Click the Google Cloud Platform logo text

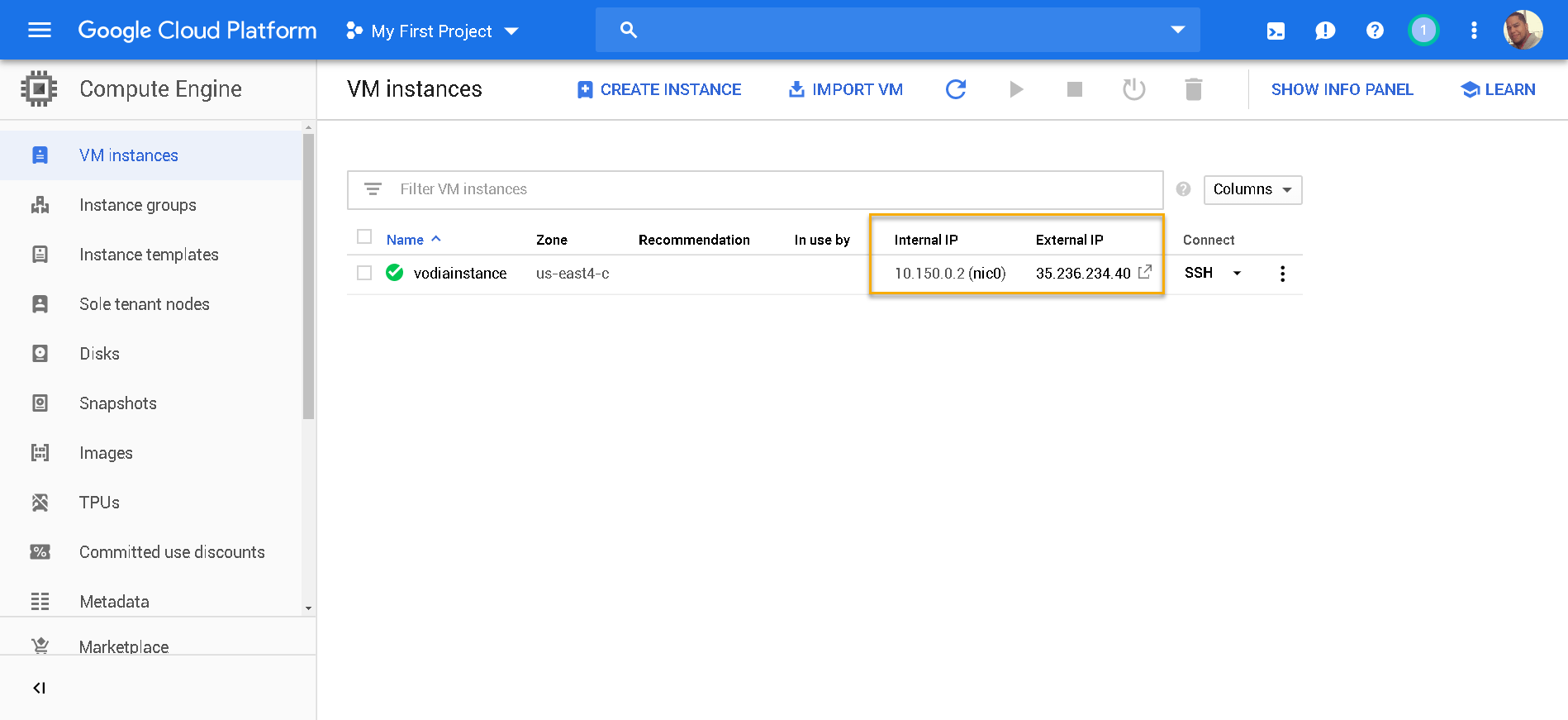tap(197, 31)
